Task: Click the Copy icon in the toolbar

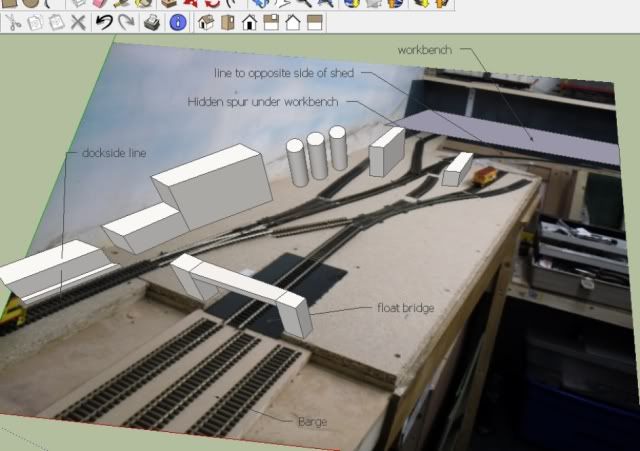Action: (x=35, y=22)
